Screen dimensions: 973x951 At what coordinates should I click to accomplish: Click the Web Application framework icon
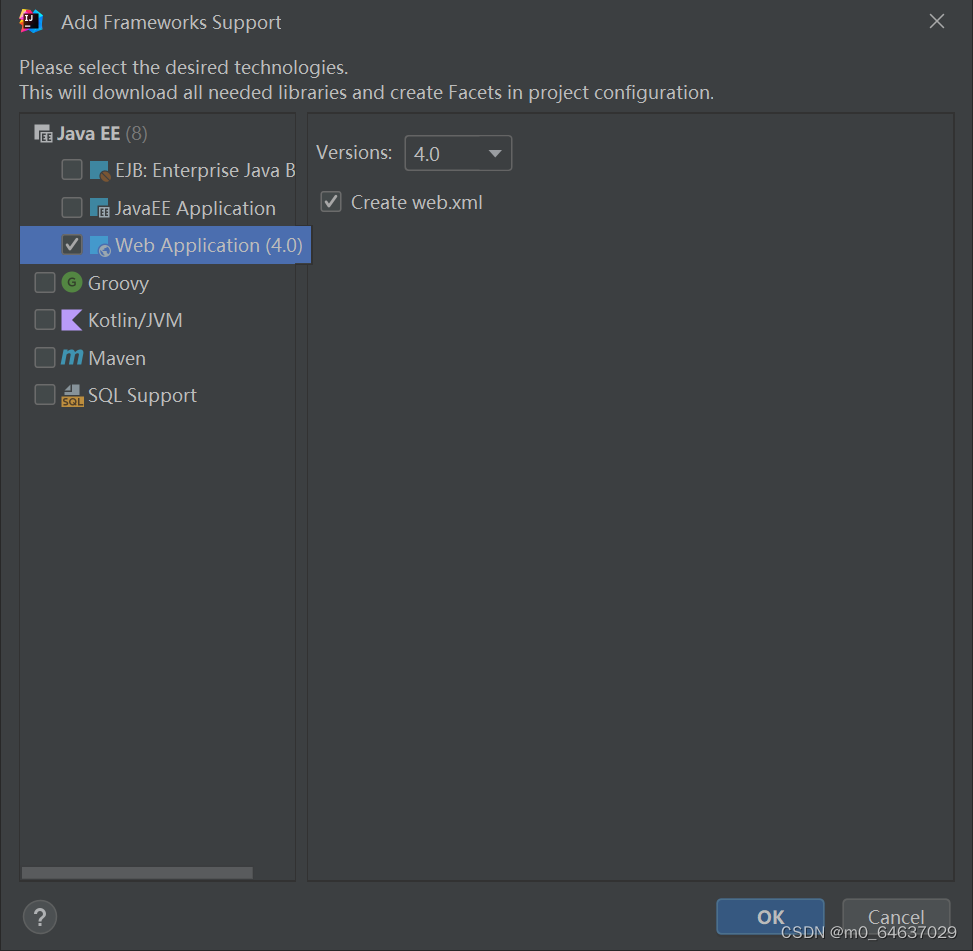click(x=100, y=245)
